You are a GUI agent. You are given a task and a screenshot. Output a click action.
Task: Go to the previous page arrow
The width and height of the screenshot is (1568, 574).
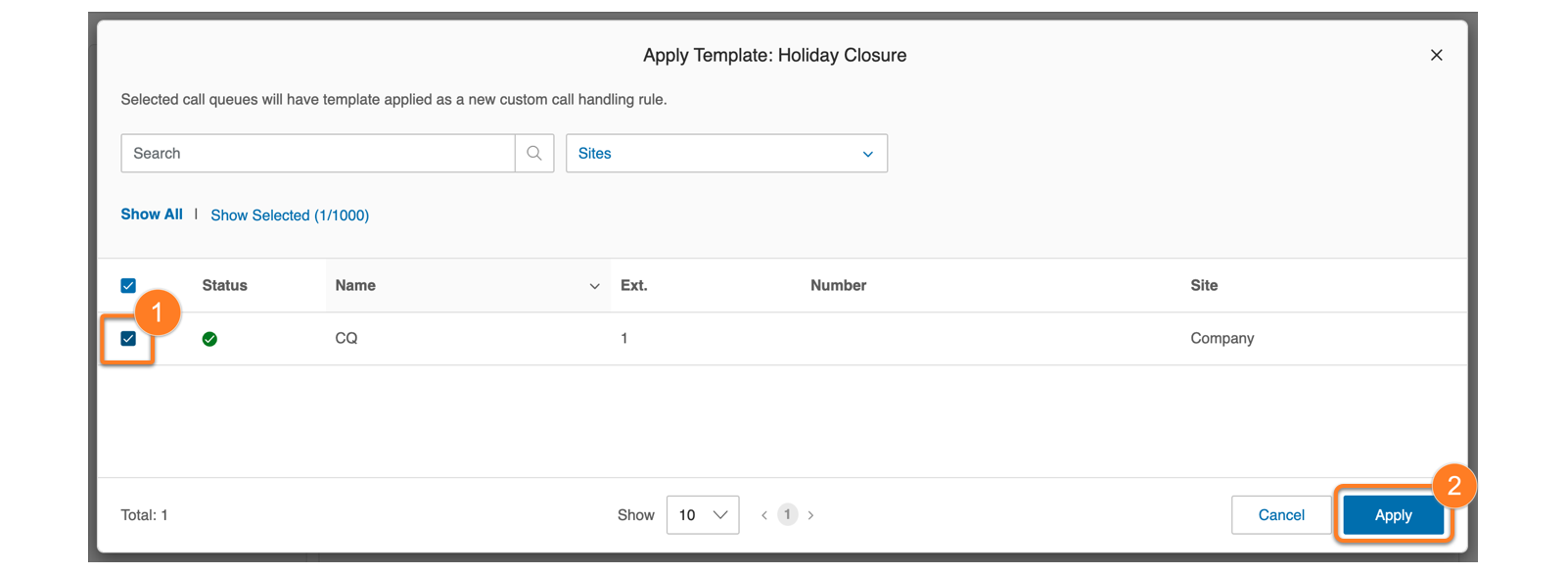(764, 515)
